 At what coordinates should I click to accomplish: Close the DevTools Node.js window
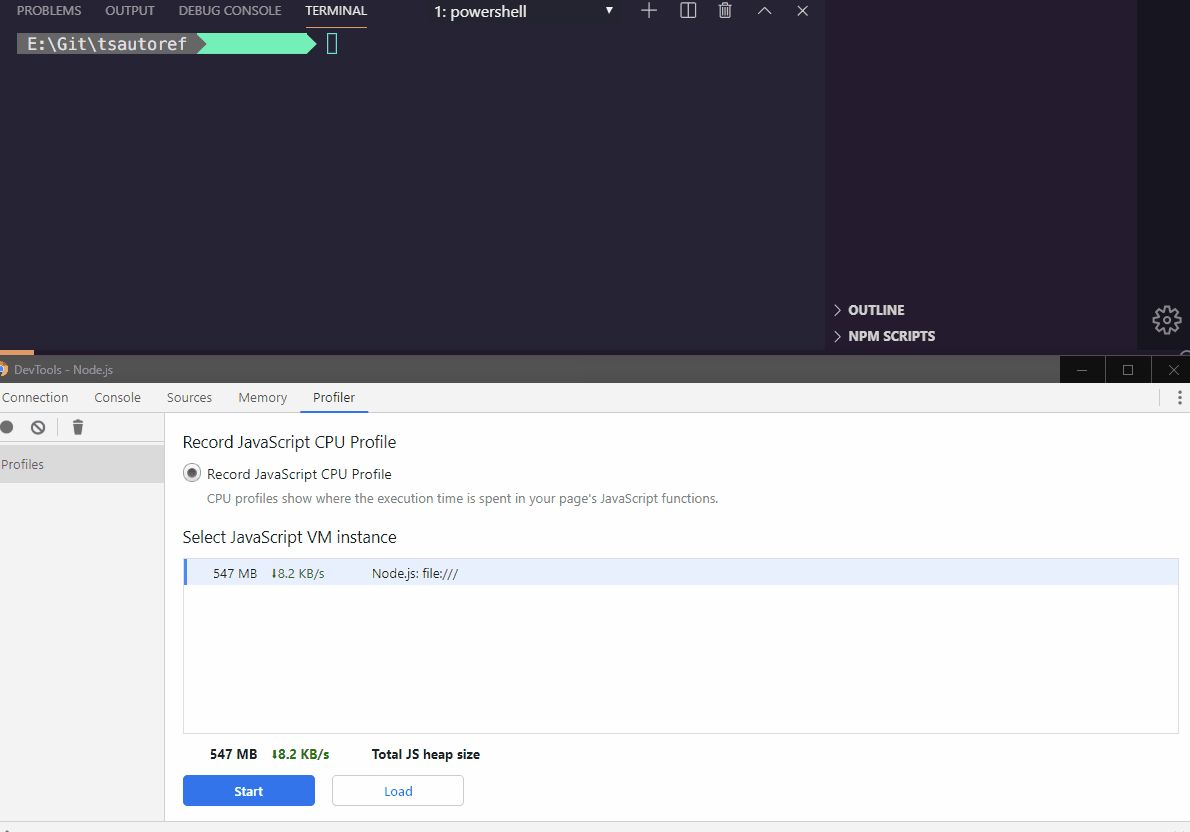[1173, 370]
